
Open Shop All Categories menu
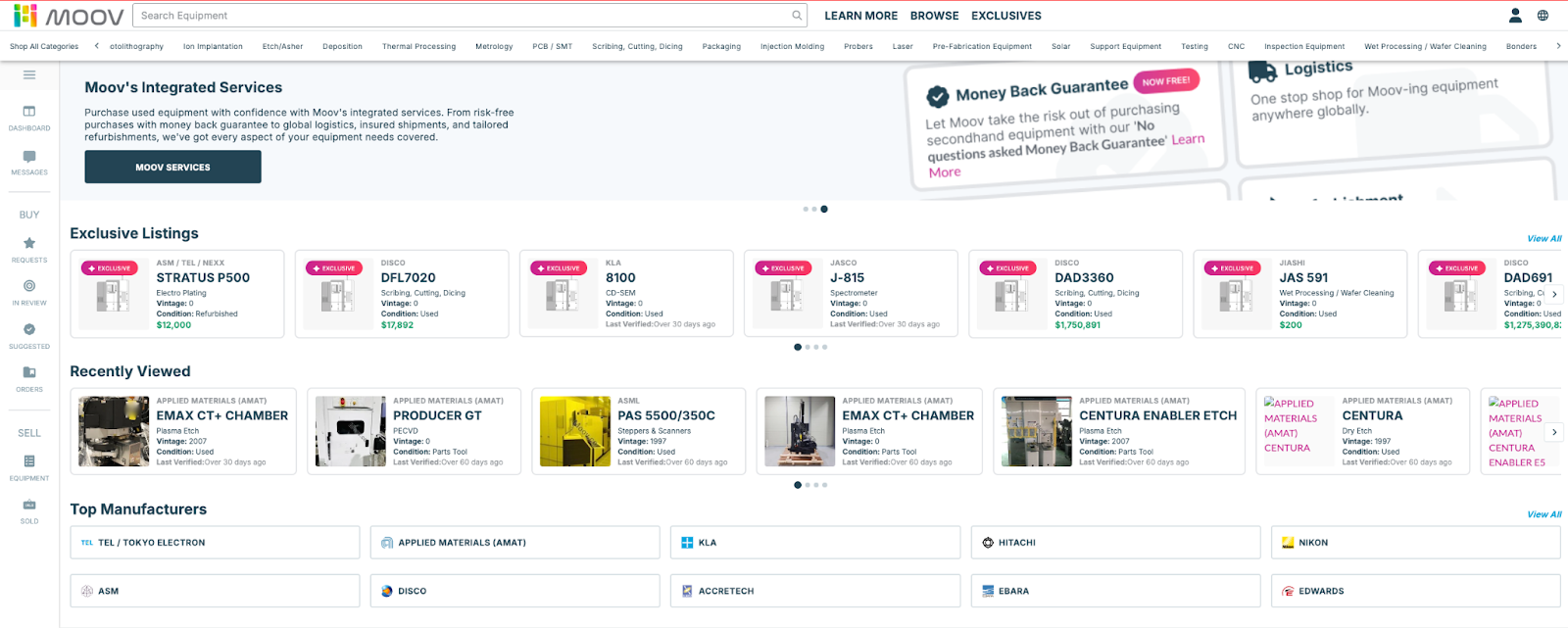click(x=44, y=46)
